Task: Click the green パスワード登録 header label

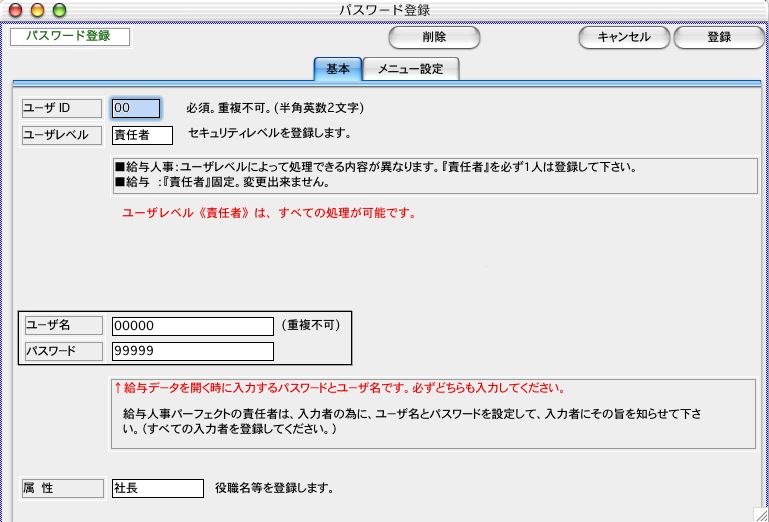Action: tap(69, 36)
